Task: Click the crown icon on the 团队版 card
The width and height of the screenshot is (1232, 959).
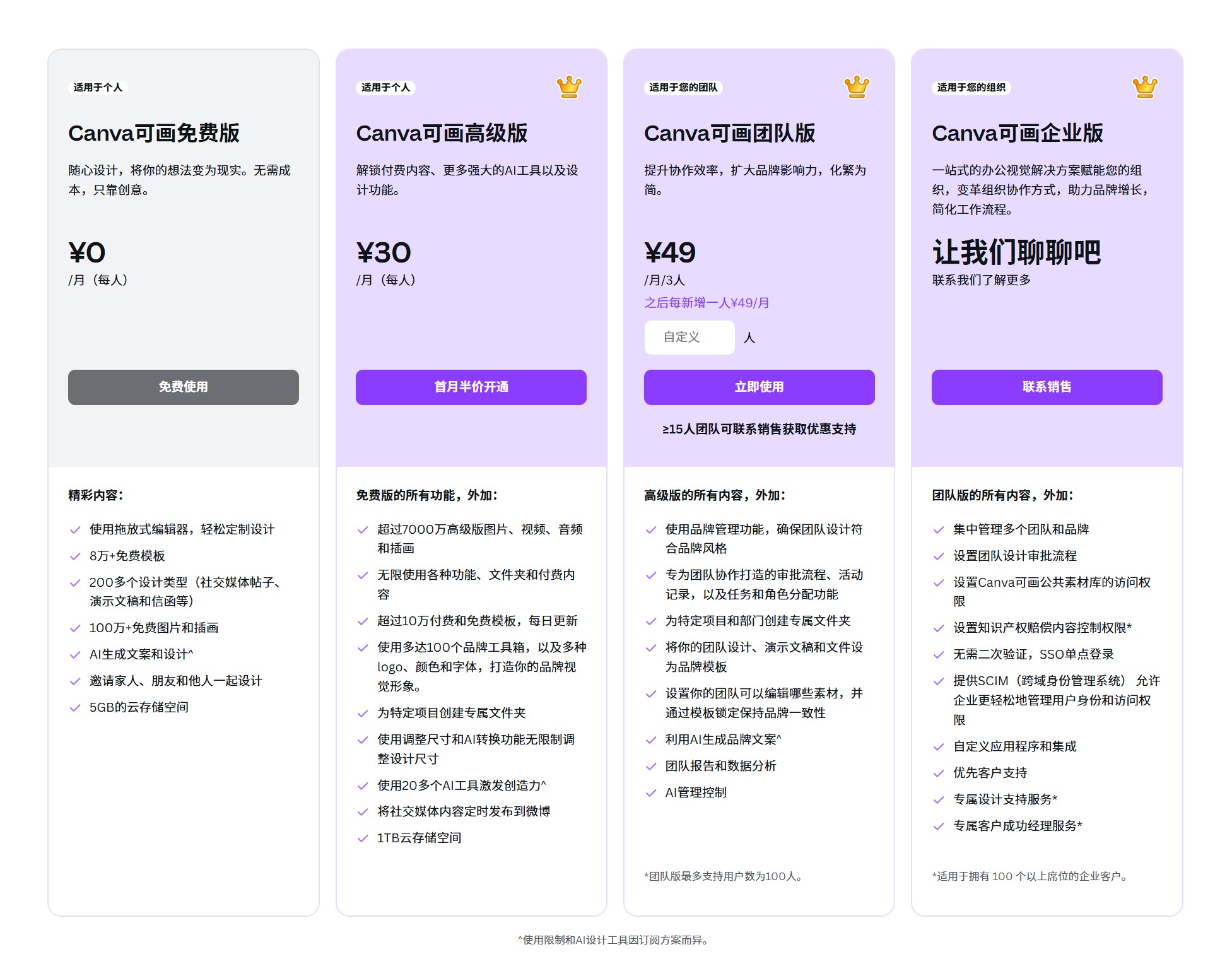Action: [857, 87]
